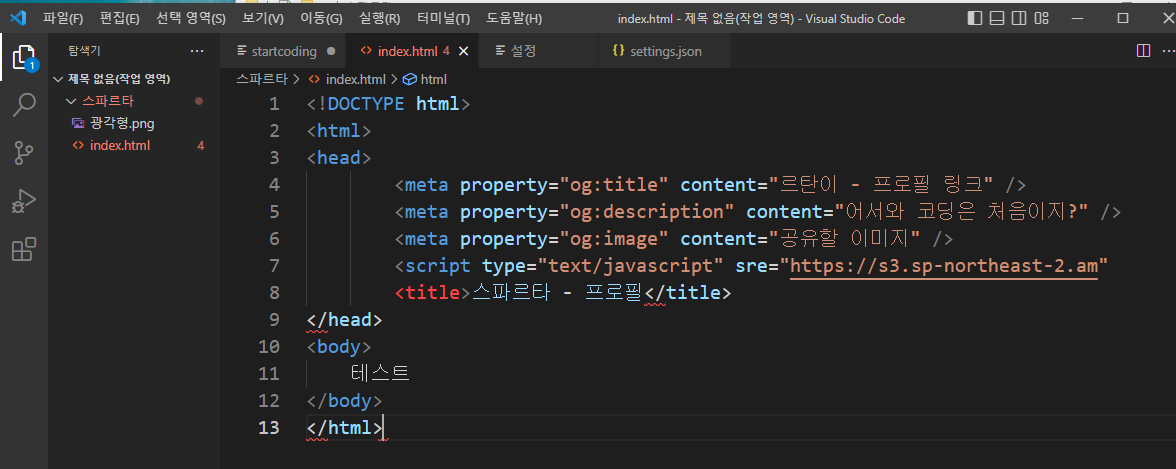Click unsaved dot on startcoding tab
Screen dimensions: 1176x469
coord(331,52)
